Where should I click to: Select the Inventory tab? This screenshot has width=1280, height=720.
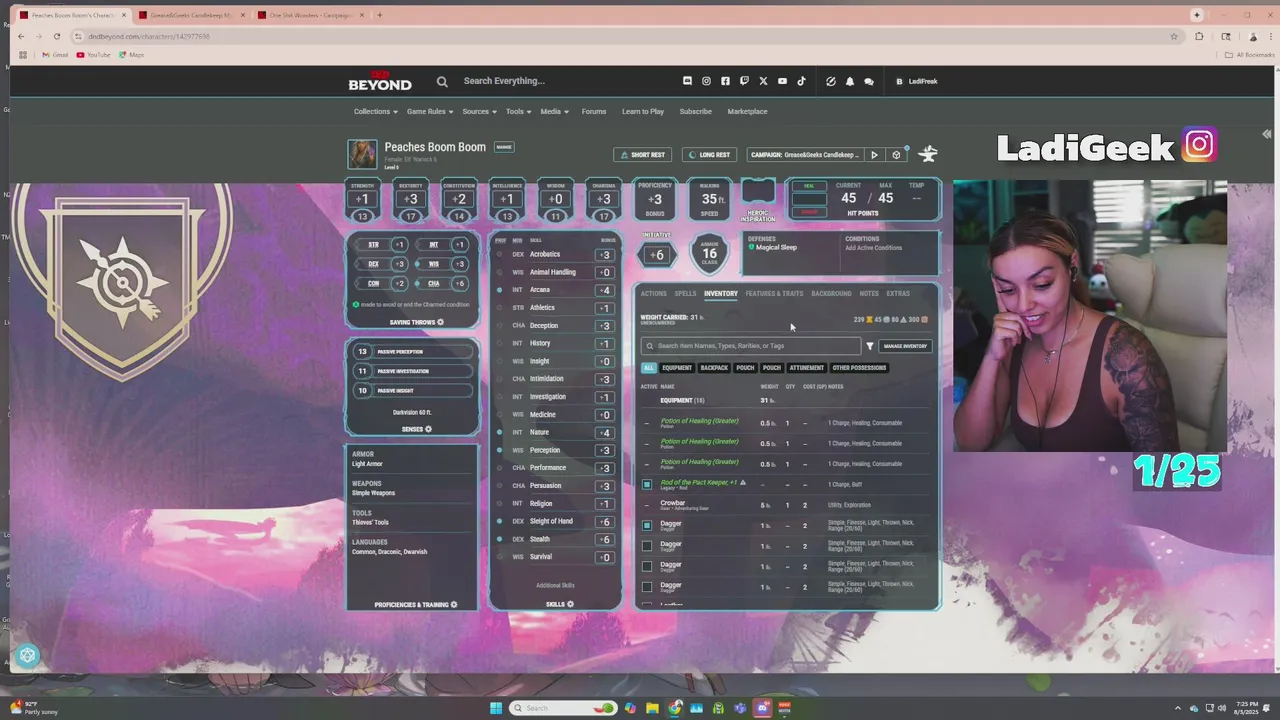[x=721, y=294]
